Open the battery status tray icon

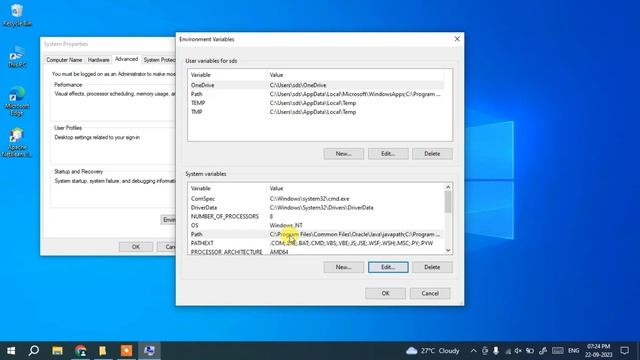click(x=529, y=351)
